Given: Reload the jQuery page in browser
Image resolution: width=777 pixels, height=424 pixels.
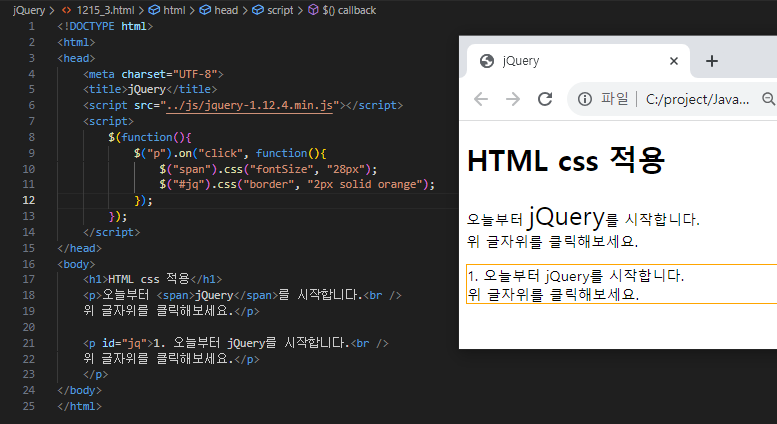Looking at the screenshot, I should (x=545, y=99).
